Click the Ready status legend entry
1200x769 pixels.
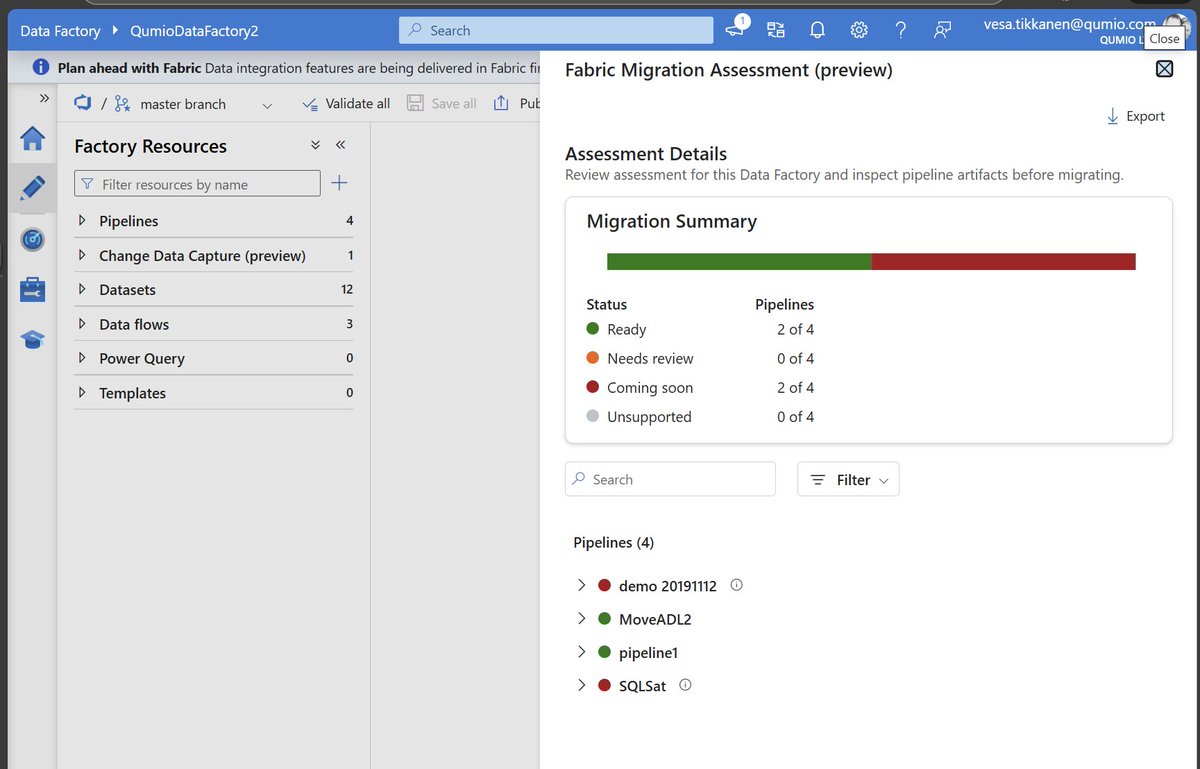click(x=617, y=329)
